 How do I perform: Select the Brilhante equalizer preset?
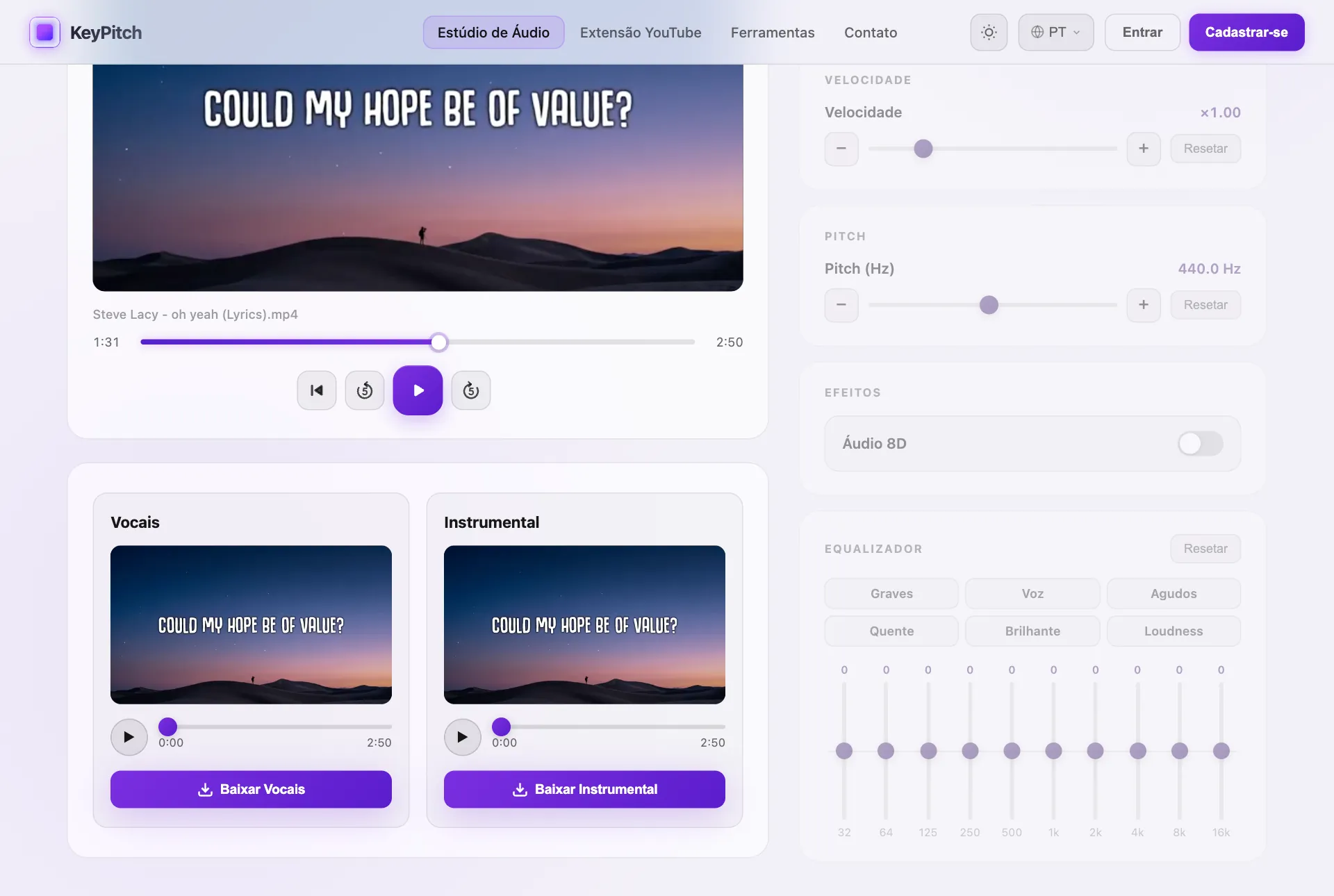1032,631
